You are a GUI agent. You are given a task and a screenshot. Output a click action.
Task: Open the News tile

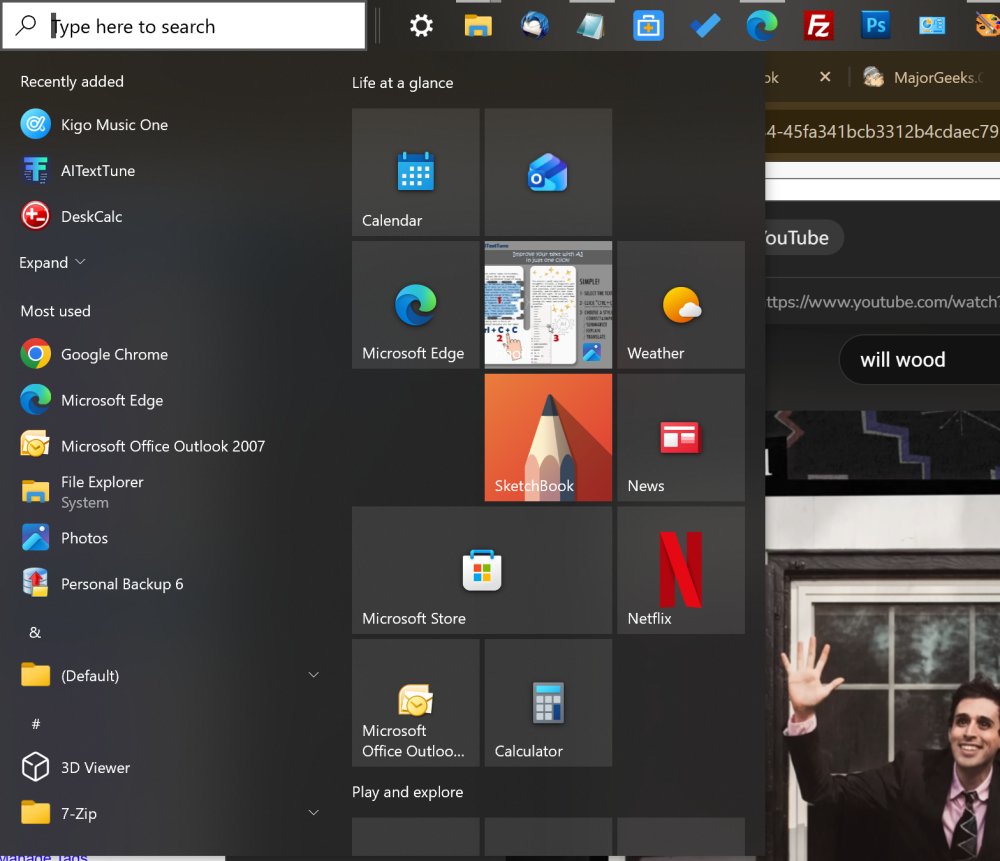click(680, 437)
